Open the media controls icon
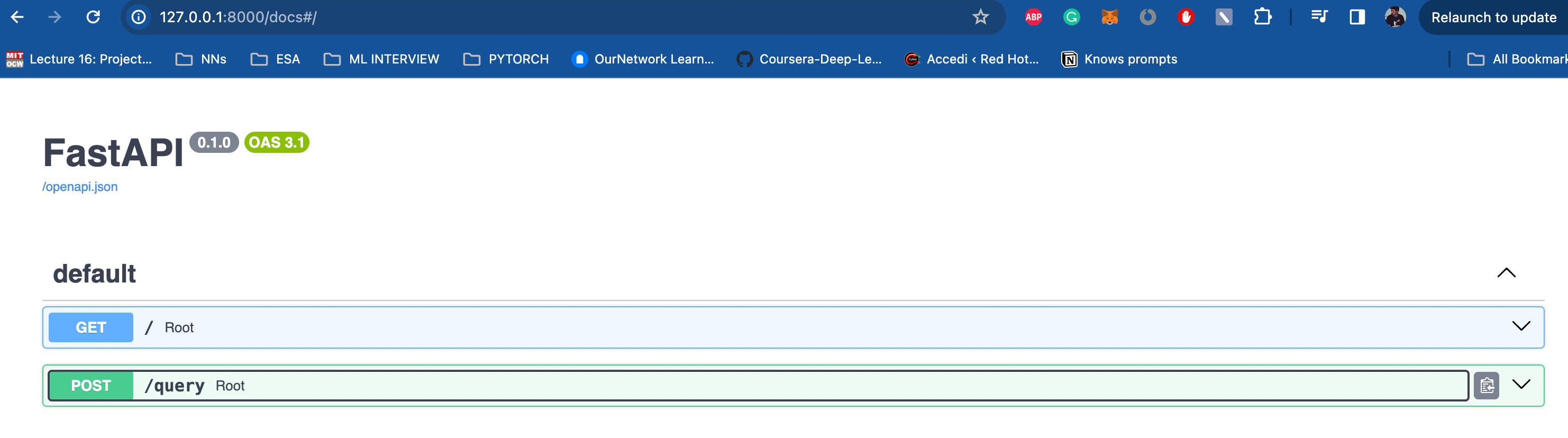The width and height of the screenshot is (1568, 438). pos(1319,17)
